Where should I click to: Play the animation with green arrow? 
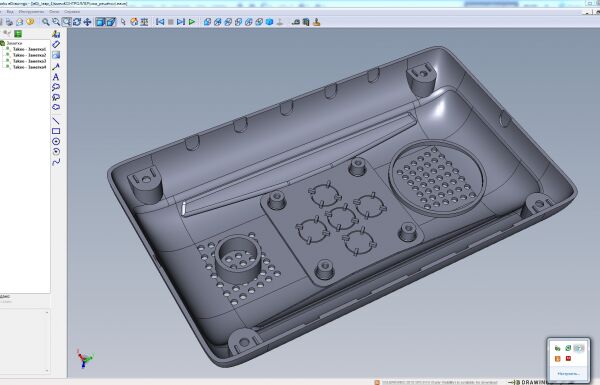coord(192,22)
